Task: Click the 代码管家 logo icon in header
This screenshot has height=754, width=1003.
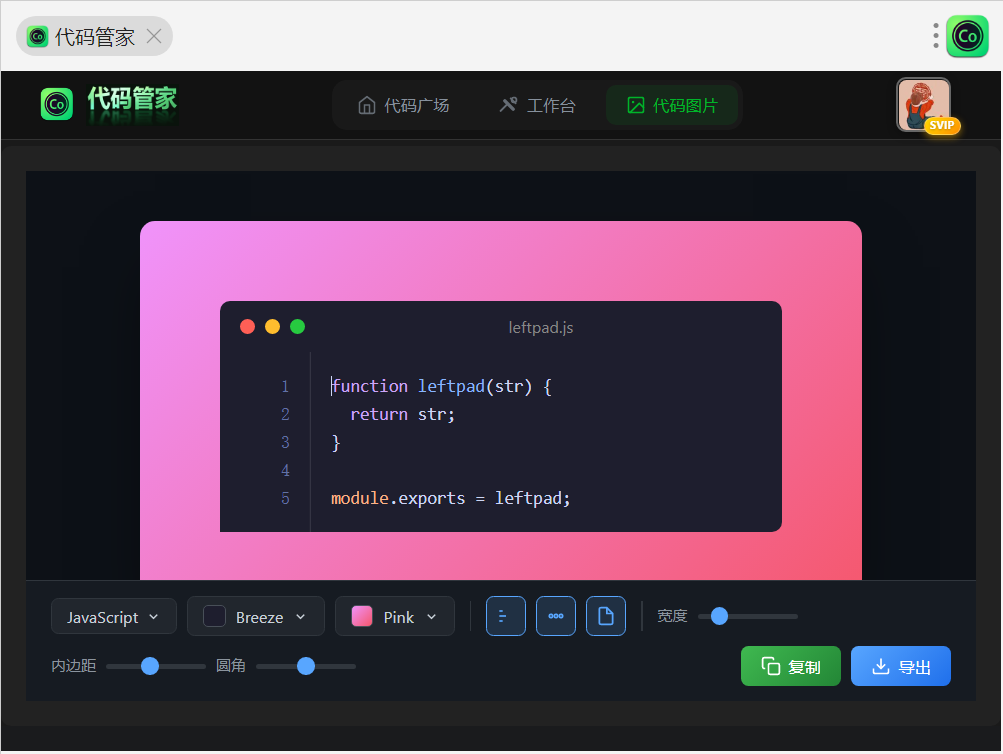Action: [57, 103]
